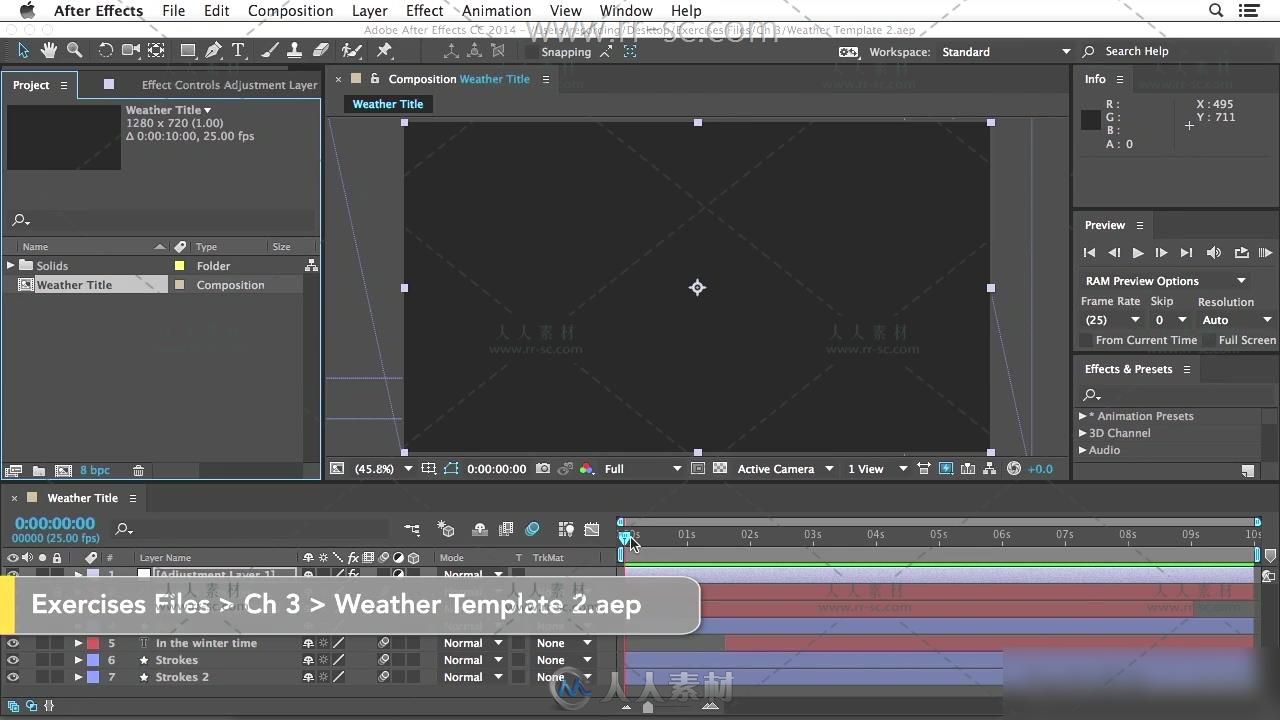Screen dimensions: 1280x720
Task: Hide the Strokes 2 layer eye
Action: coord(13,677)
